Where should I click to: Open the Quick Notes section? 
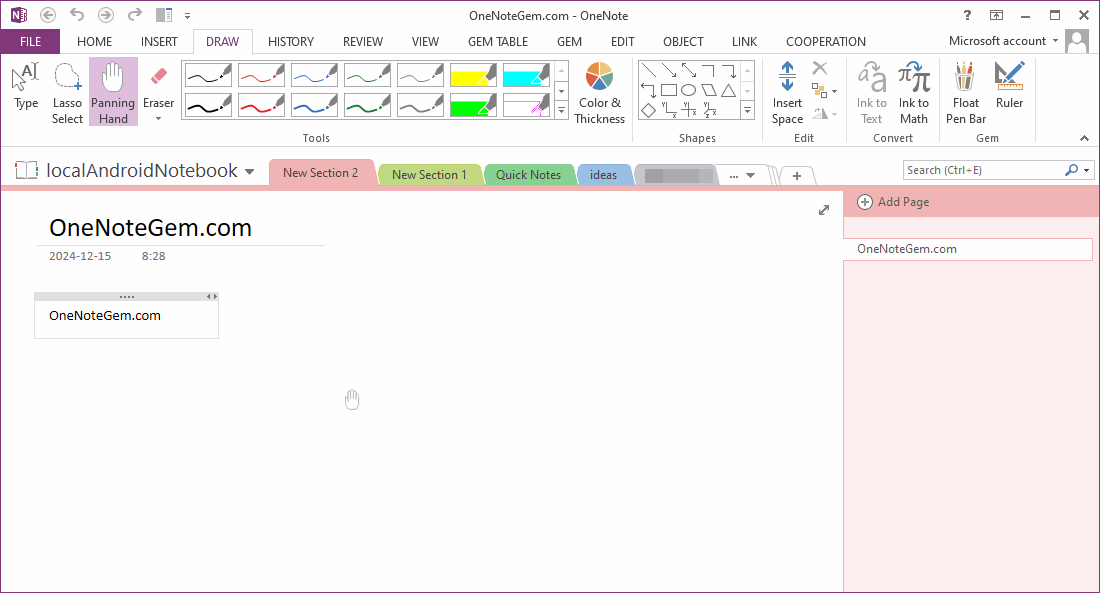(x=528, y=175)
